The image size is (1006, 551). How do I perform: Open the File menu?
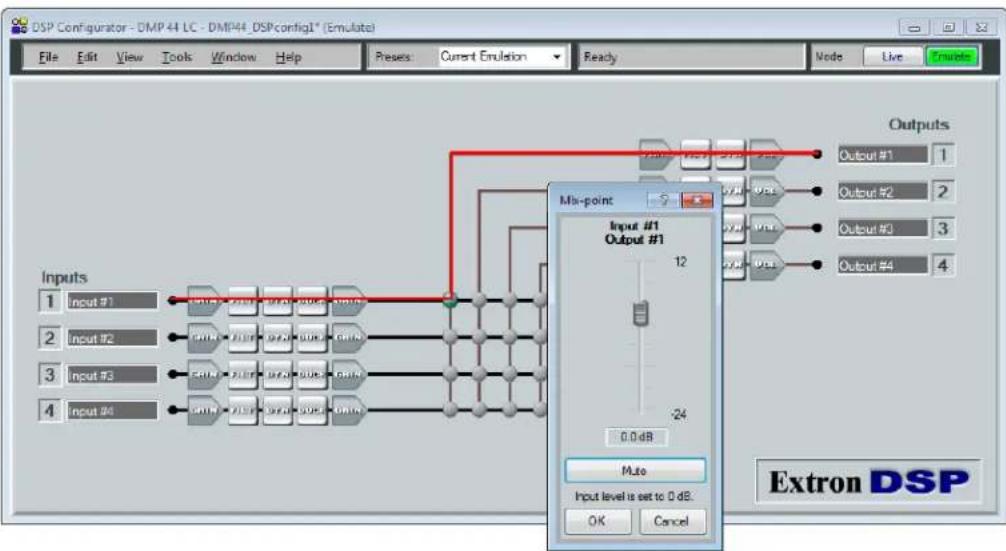click(x=48, y=57)
